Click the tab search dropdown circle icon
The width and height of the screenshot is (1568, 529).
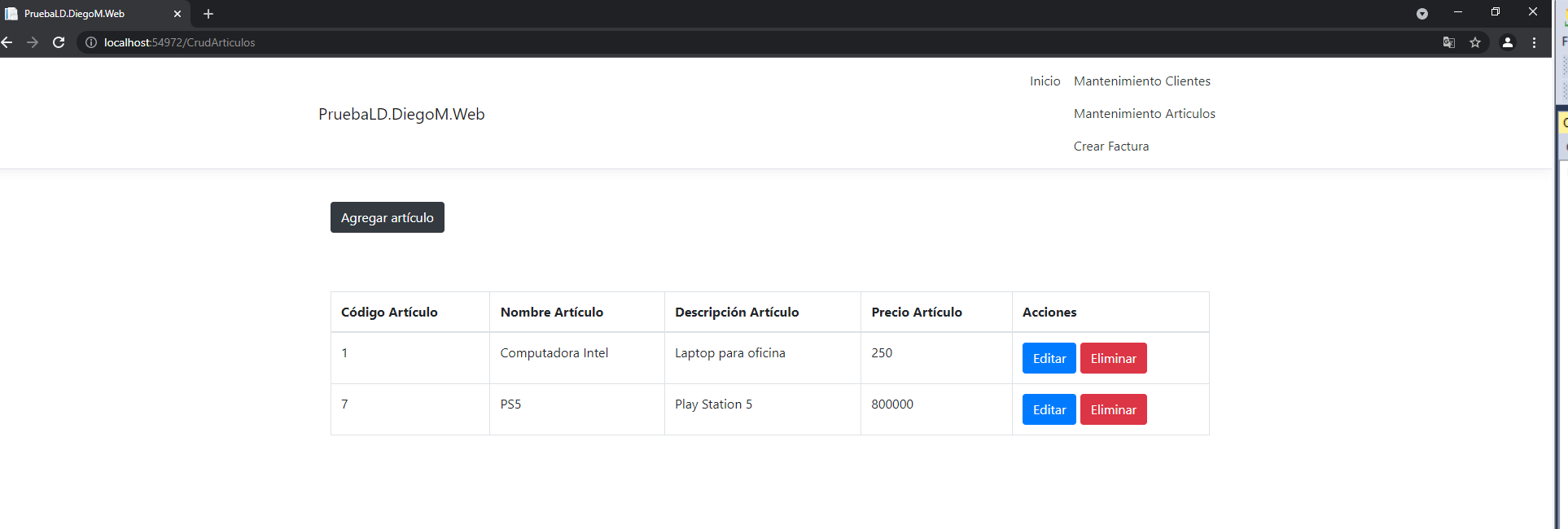point(1422,14)
